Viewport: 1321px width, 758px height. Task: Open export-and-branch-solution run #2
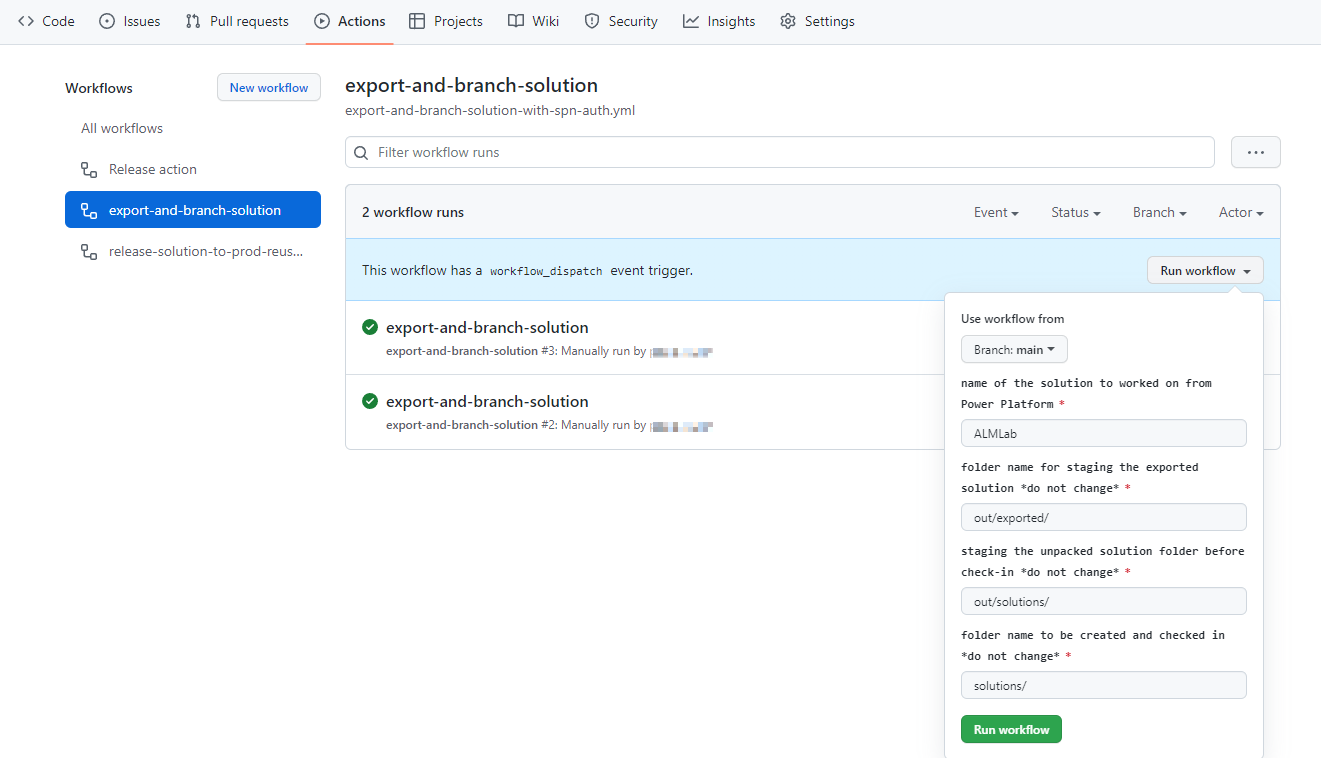coord(487,401)
